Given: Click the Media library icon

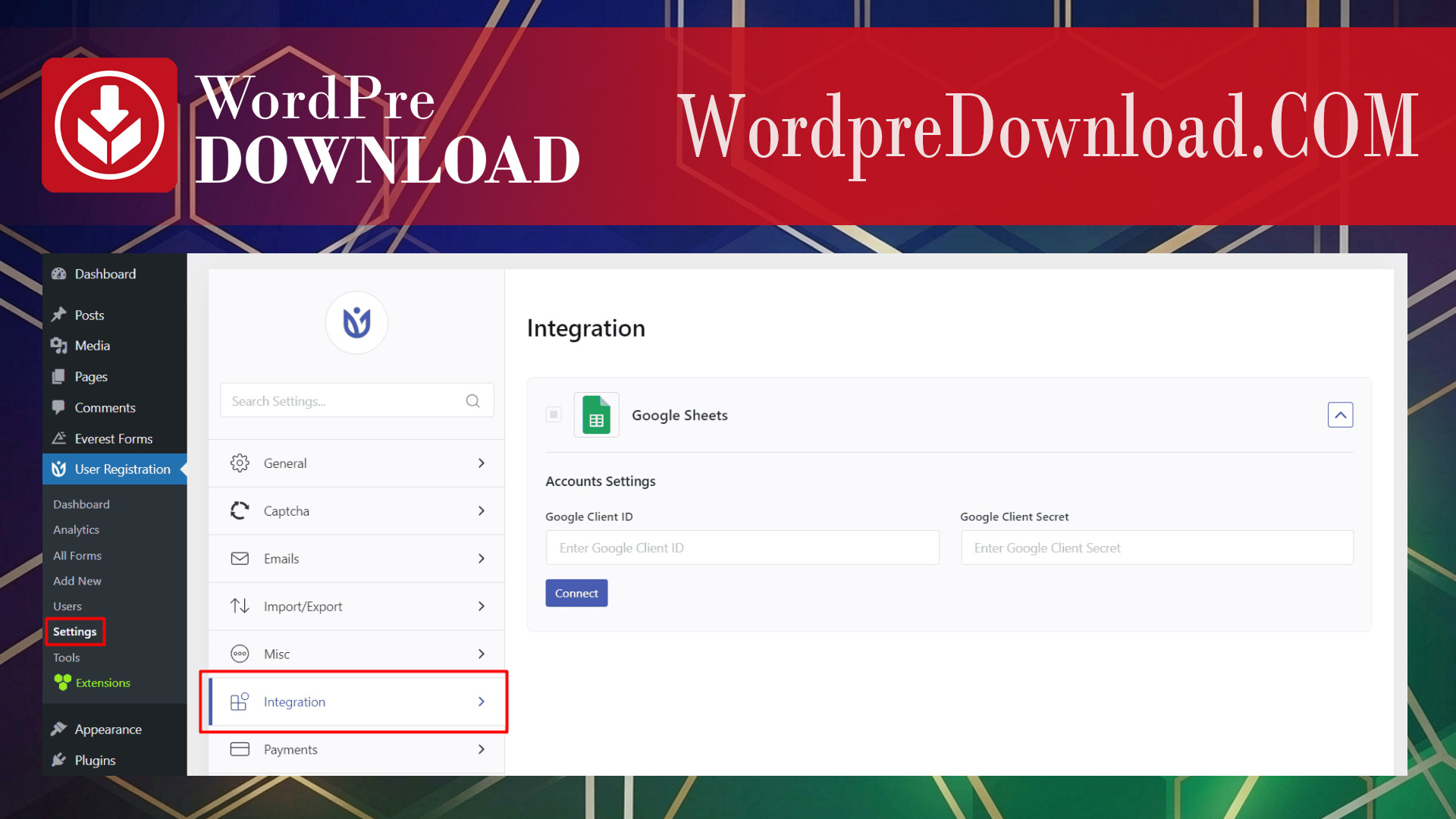Looking at the screenshot, I should point(59,346).
